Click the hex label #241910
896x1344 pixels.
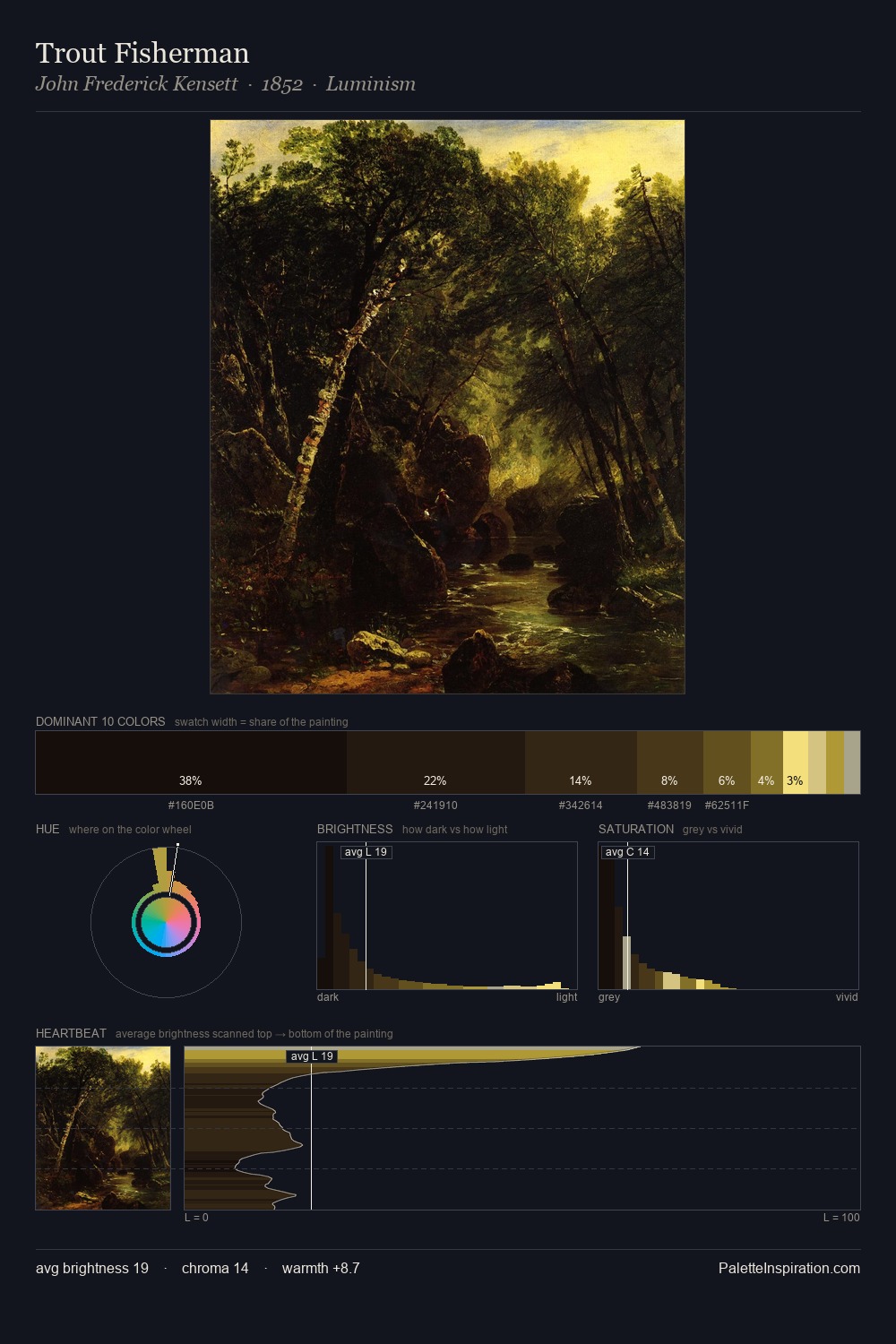(x=435, y=806)
